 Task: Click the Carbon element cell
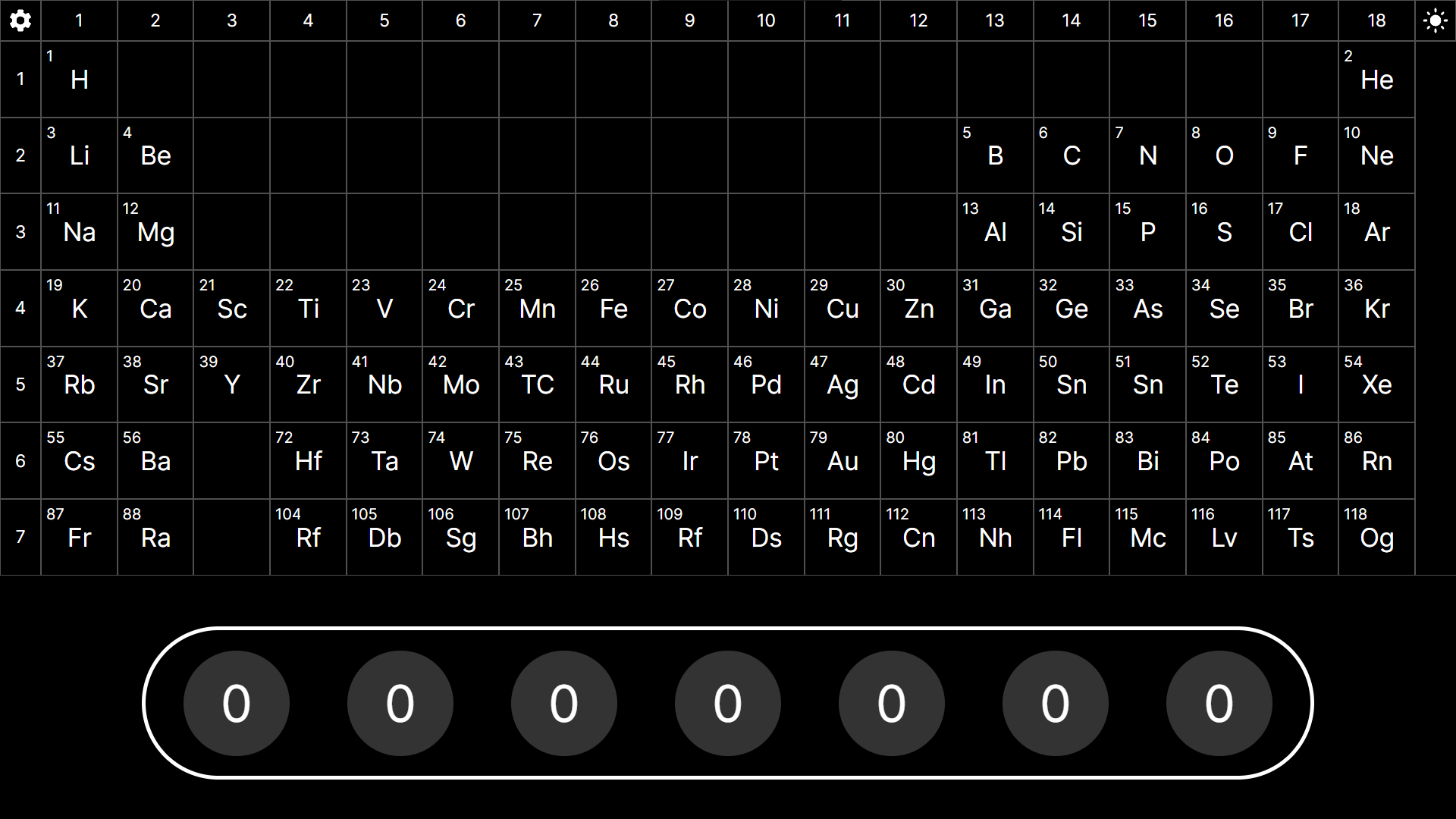(x=1071, y=155)
